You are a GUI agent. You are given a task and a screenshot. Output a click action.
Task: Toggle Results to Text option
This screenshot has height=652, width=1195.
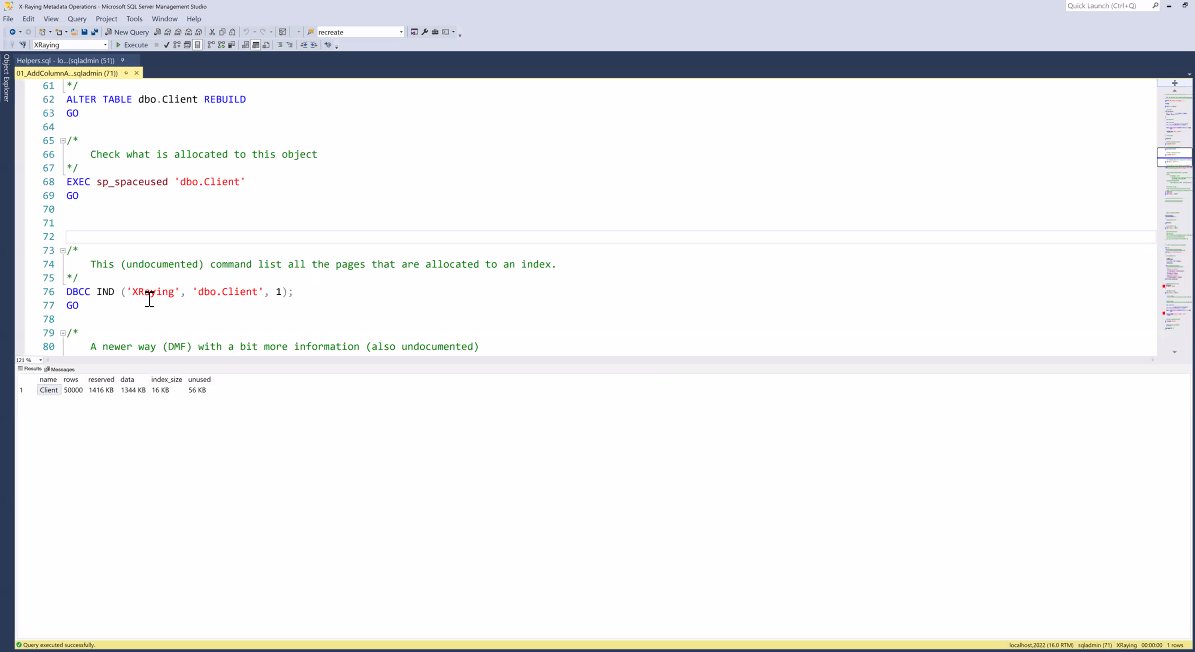tap(245, 45)
